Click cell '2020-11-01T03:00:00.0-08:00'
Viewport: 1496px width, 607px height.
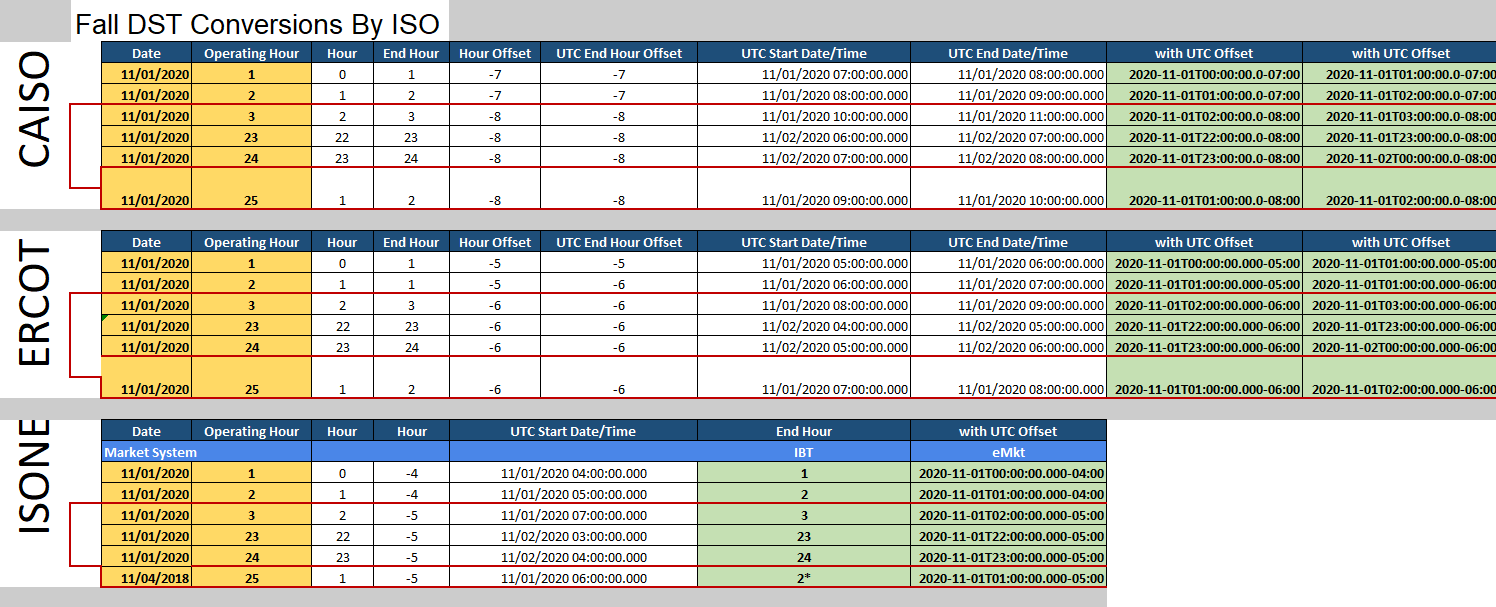point(1399,116)
